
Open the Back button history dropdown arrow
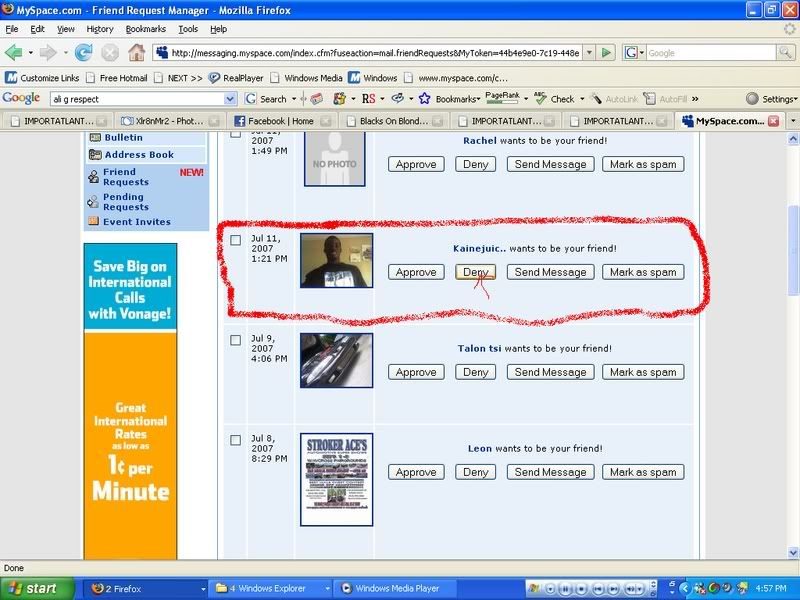(x=30, y=53)
